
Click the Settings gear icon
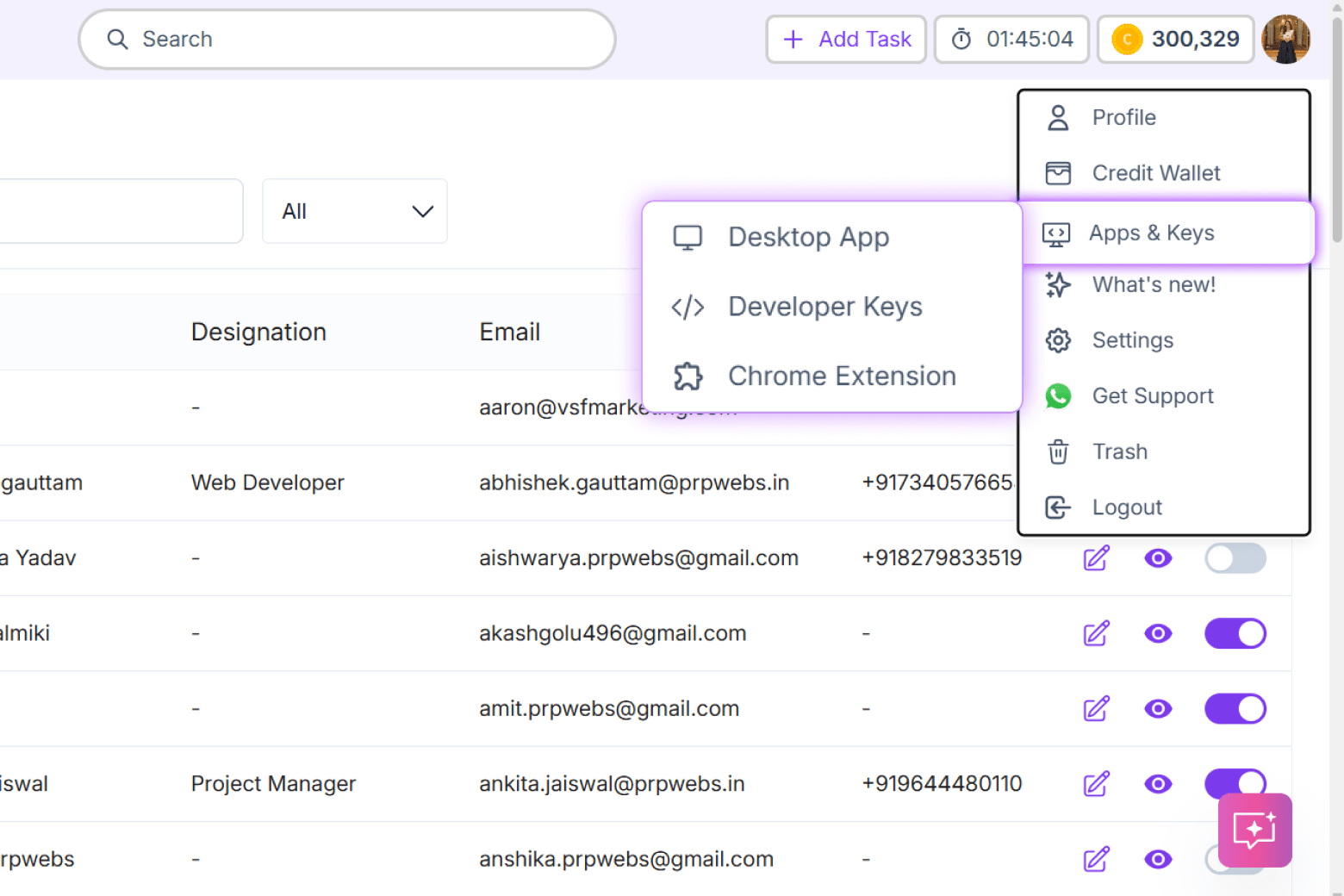point(1058,340)
